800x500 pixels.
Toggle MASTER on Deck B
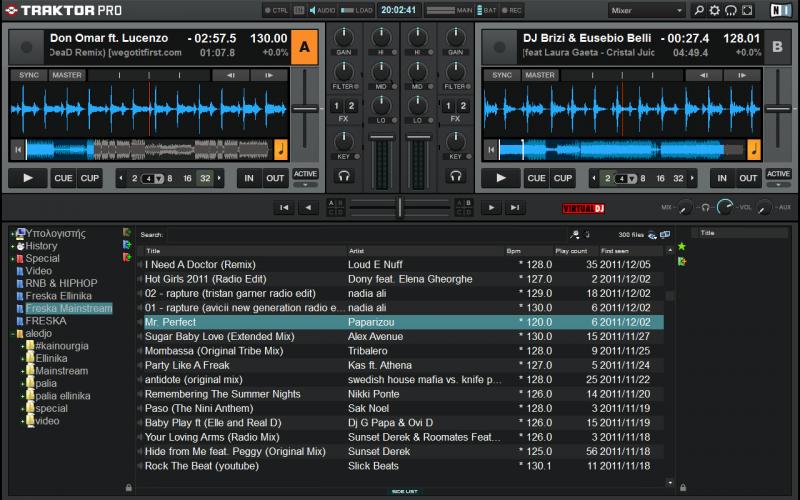[x=539, y=75]
